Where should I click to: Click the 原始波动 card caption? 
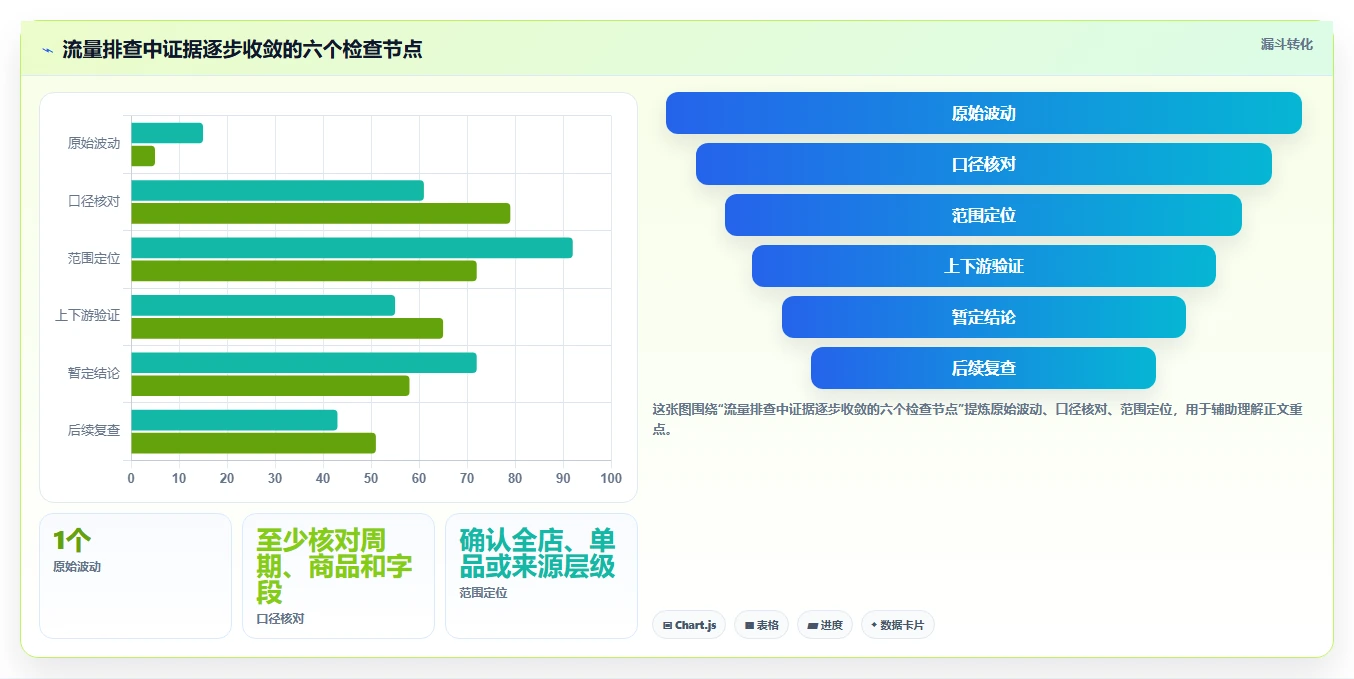click(77, 567)
